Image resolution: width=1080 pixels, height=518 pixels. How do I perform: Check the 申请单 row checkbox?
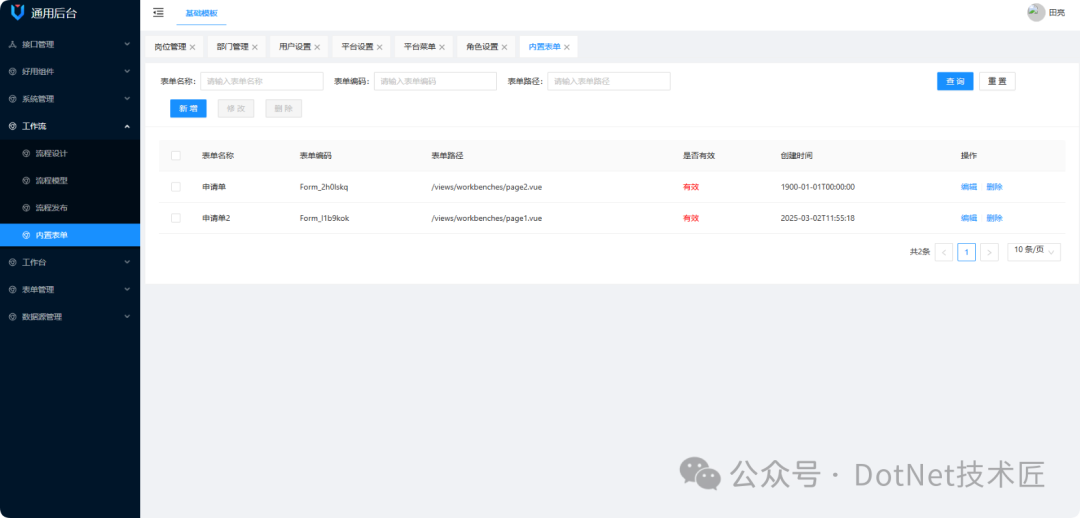click(176, 187)
